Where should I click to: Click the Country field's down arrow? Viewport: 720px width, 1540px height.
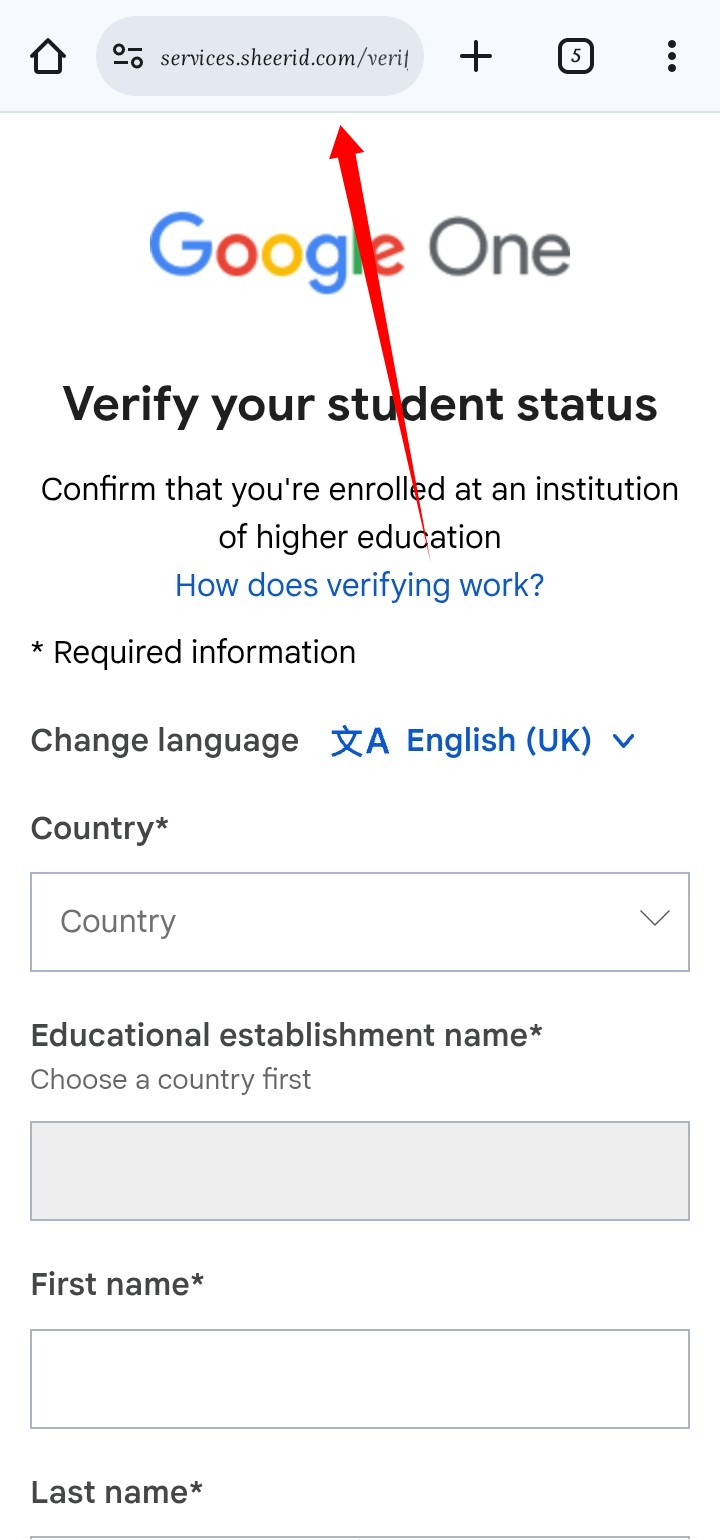coord(654,919)
